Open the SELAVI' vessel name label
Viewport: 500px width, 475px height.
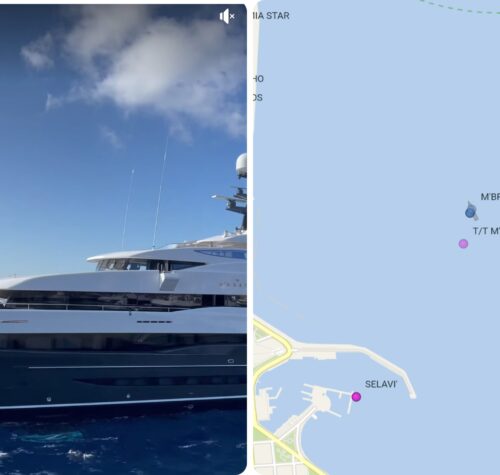click(x=381, y=384)
